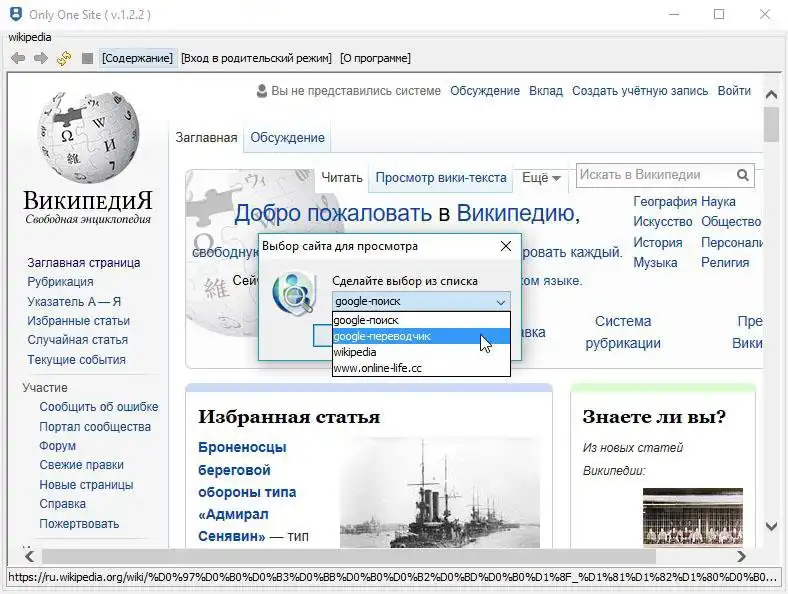
Task: Go back with the left arrow icon
Action: 18,58
